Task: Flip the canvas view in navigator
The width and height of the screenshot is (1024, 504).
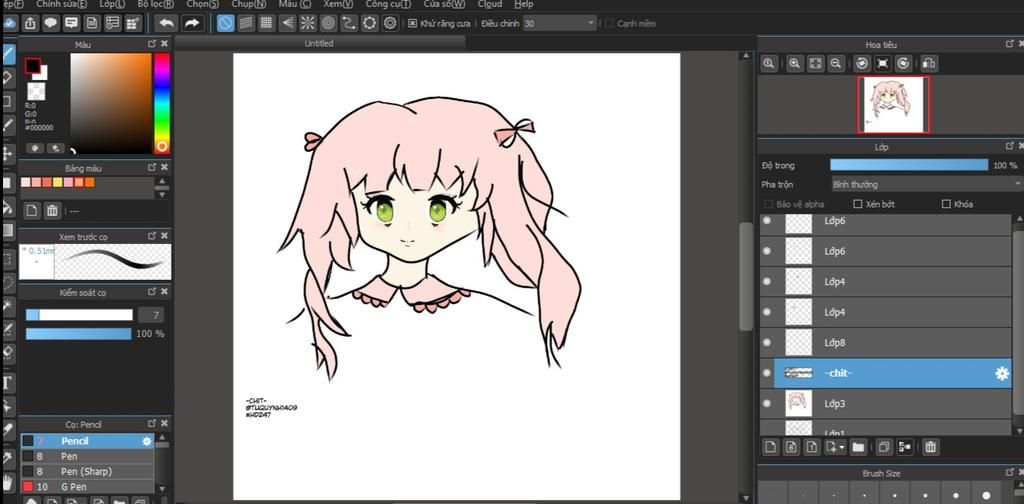Action: (x=929, y=63)
